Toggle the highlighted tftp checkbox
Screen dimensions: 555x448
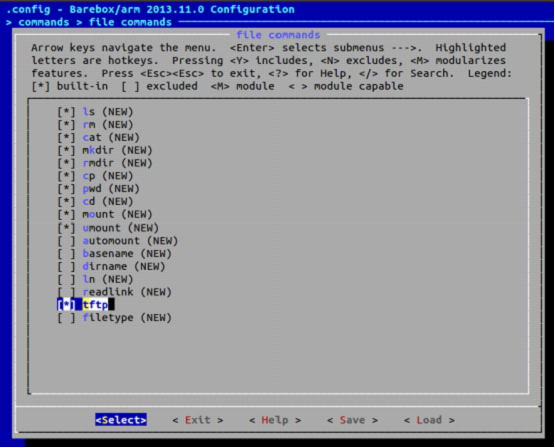[66, 305]
